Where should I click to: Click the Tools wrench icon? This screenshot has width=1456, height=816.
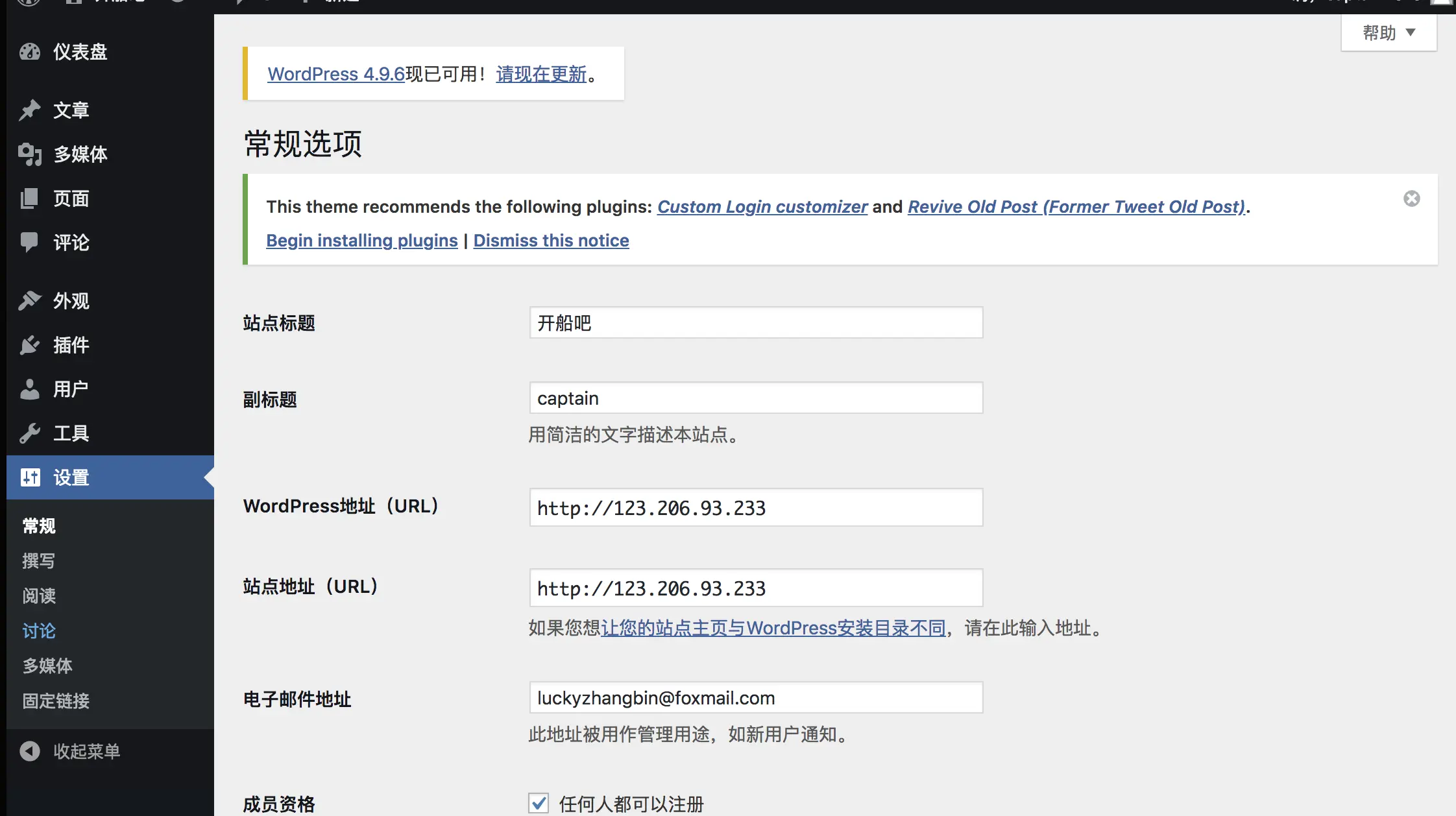pyautogui.click(x=30, y=433)
